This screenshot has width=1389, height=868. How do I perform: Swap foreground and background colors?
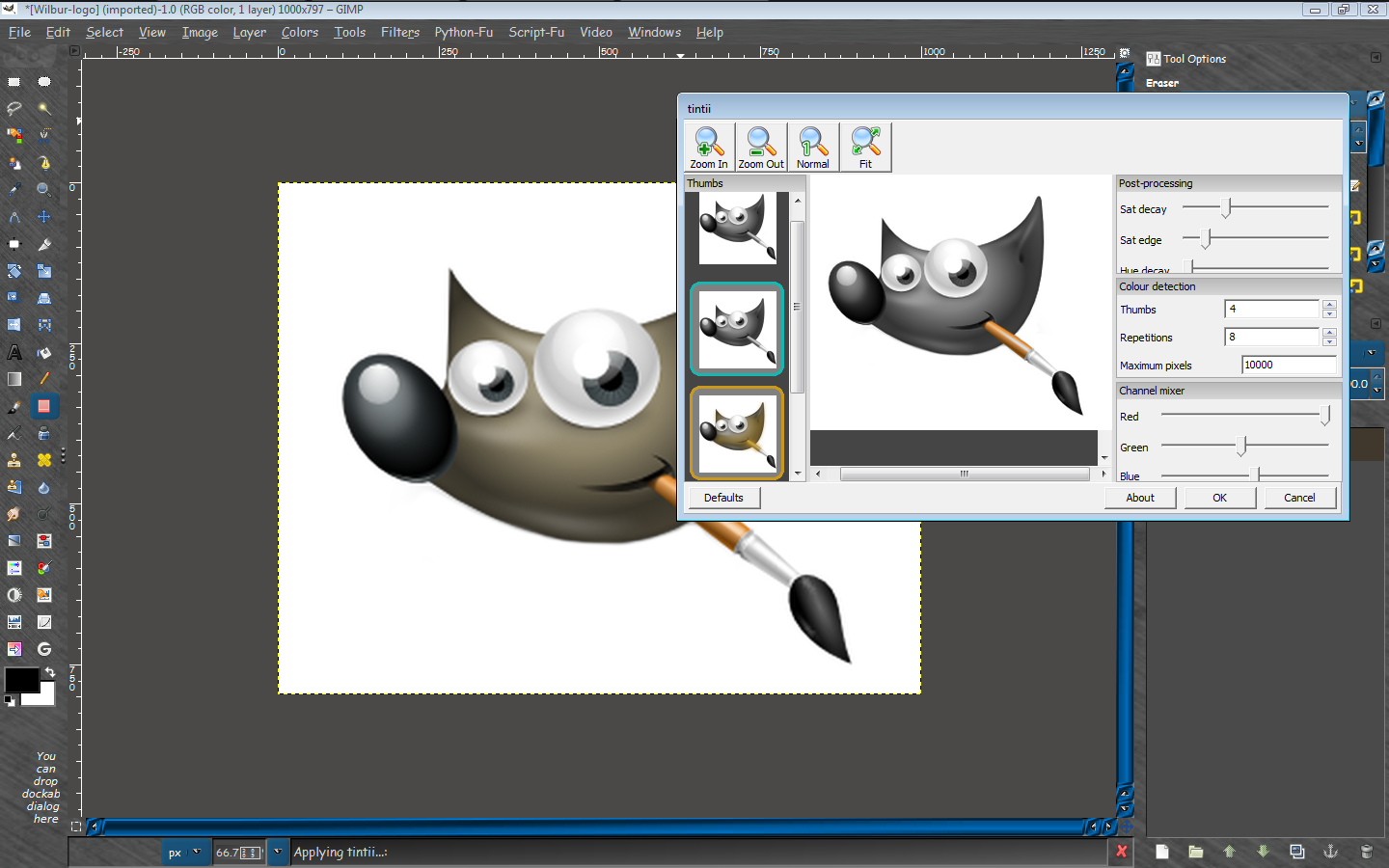pyautogui.click(x=50, y=671)
